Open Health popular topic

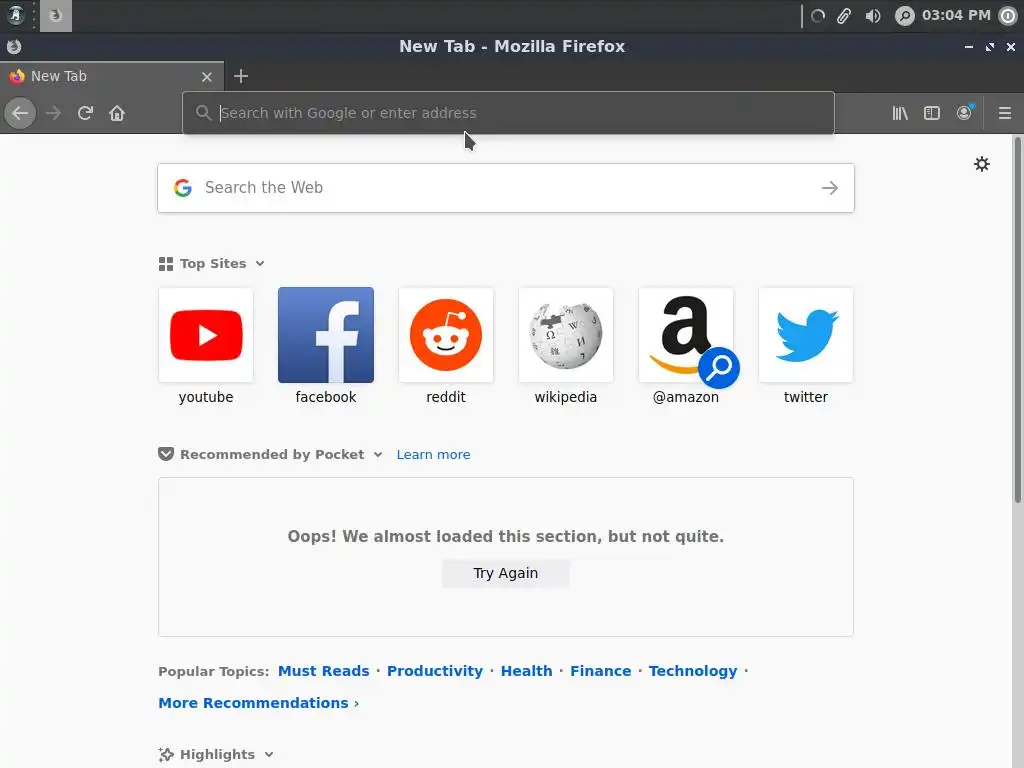click(x=526, y=671)
